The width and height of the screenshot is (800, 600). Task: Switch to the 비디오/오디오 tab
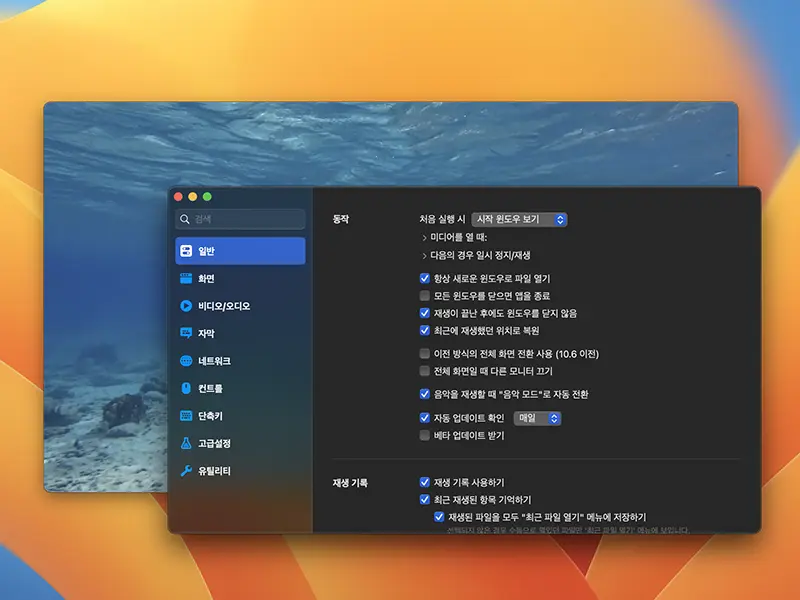tap(240, 306)
